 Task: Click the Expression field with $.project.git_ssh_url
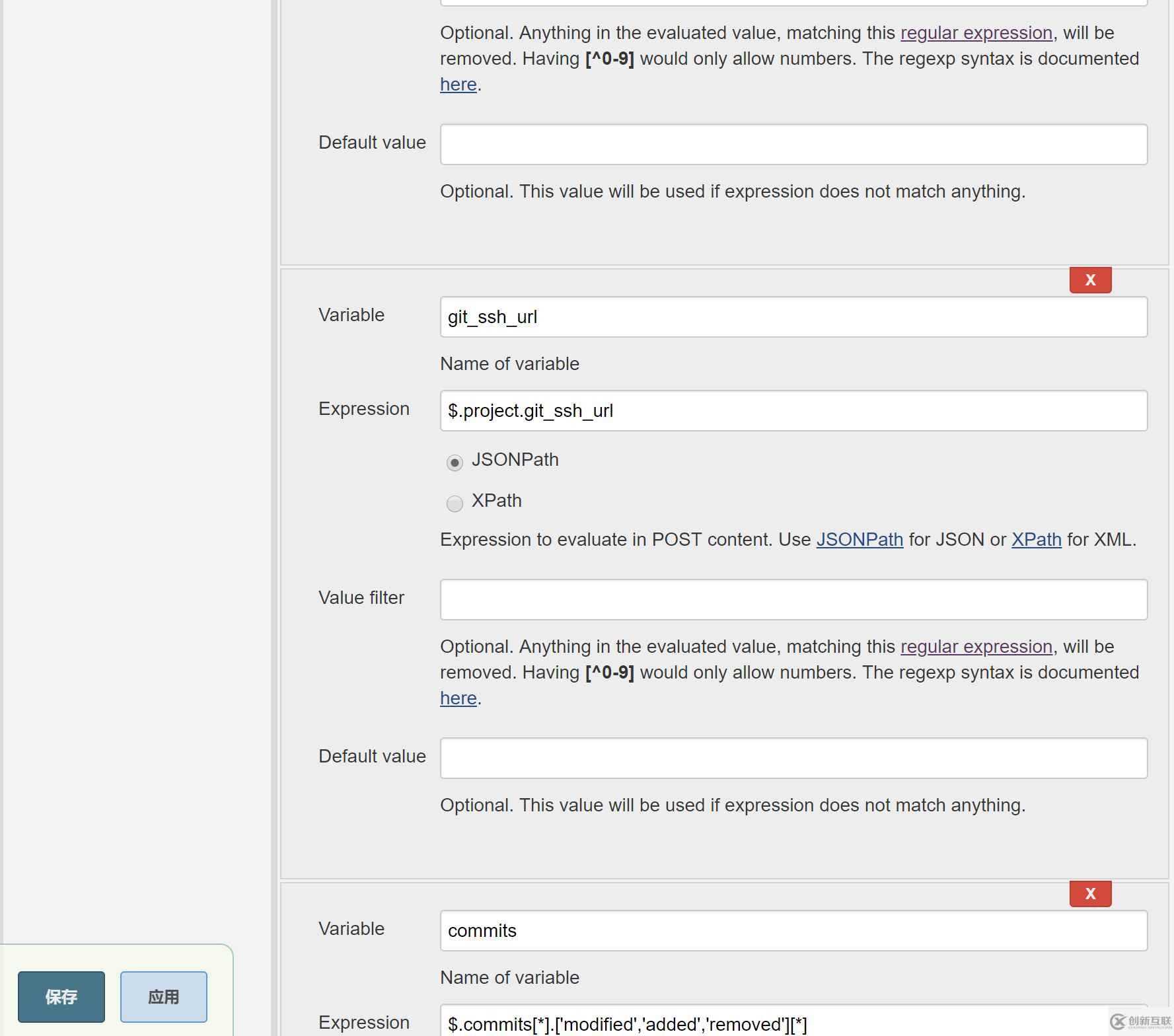point(793,410)
